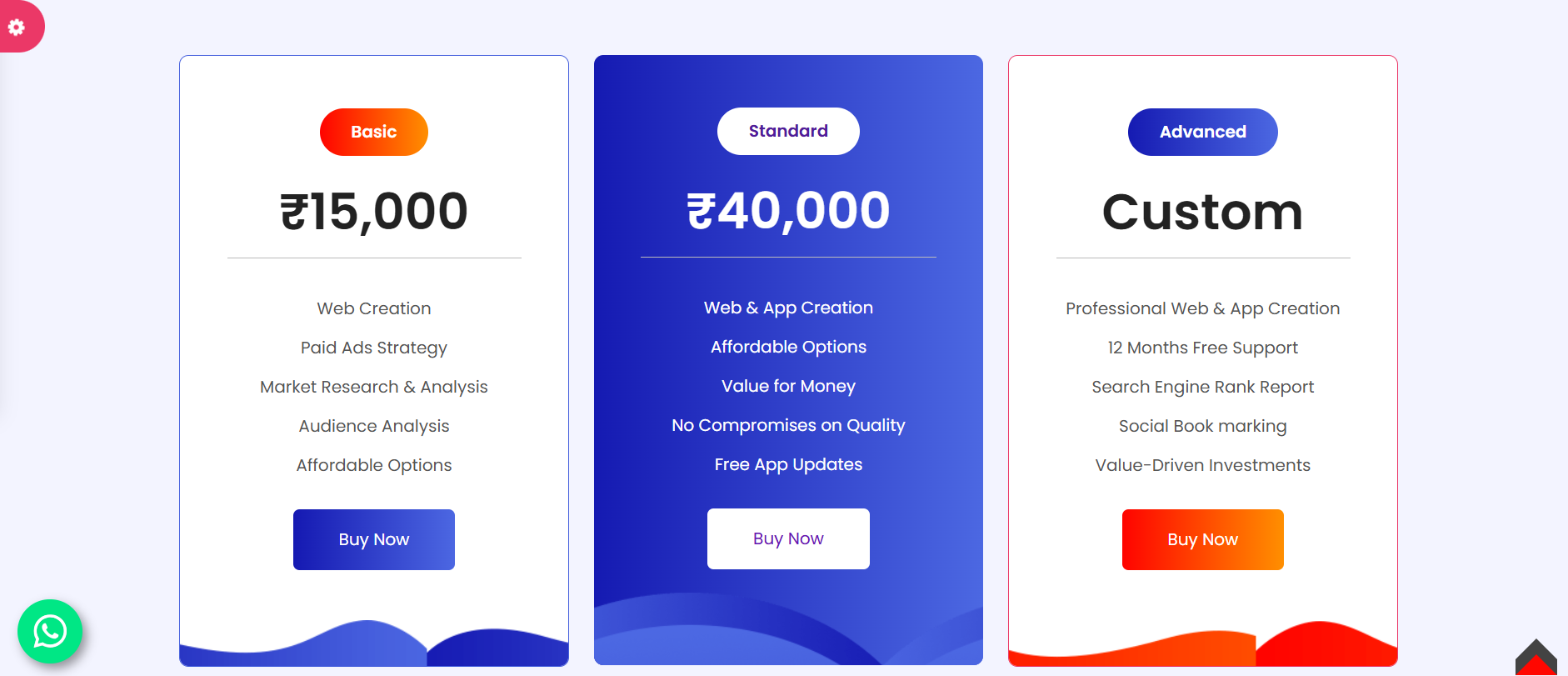Click Paid Ads Strategy feature text

pyautogui.click(x=373, y=348)
